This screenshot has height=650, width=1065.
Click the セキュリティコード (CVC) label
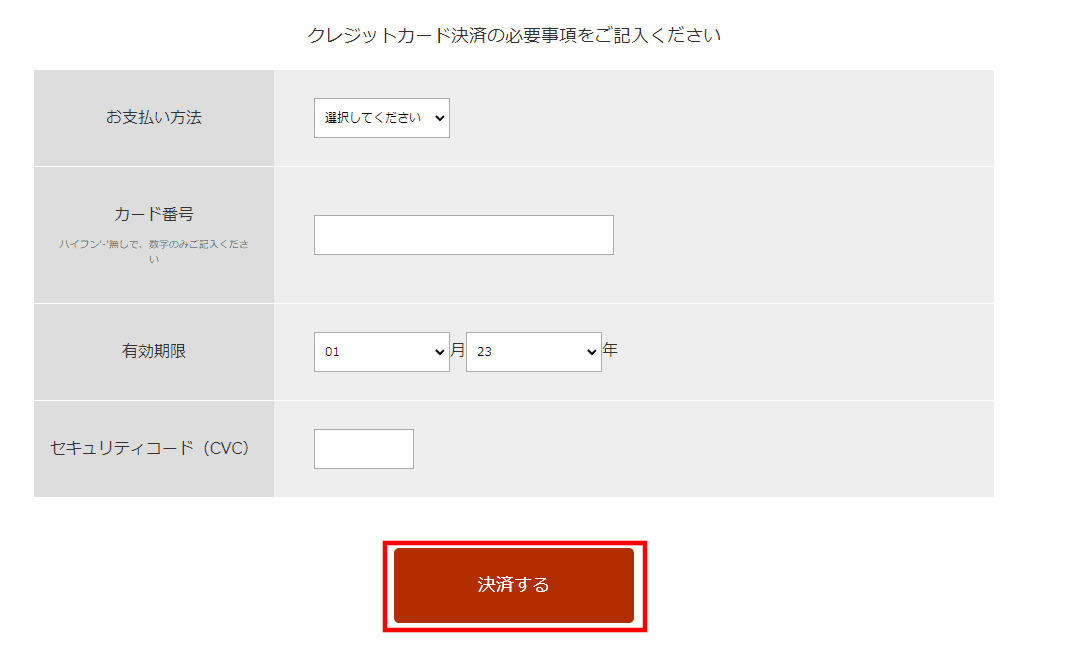click(x=150, y=448)
